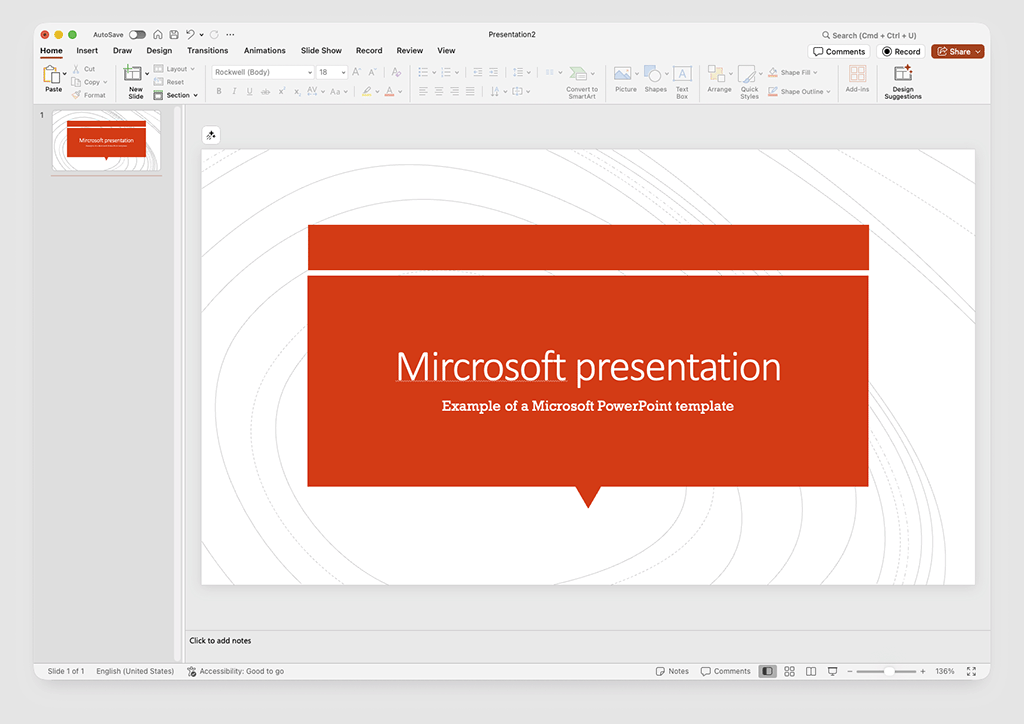Click the Search field in title bar
This screenshot has width=1024, height=724.
[x=869, y=35]
